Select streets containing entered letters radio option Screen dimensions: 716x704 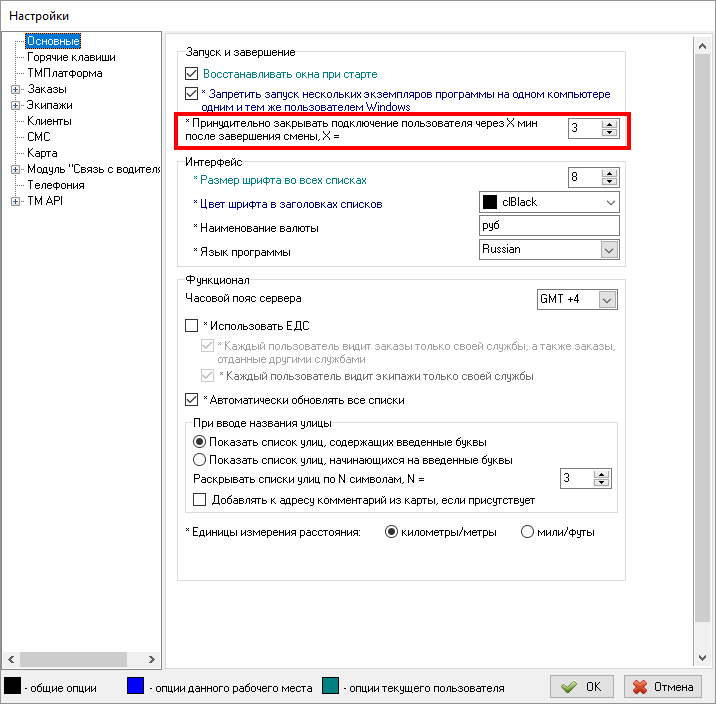pos(199,441)
